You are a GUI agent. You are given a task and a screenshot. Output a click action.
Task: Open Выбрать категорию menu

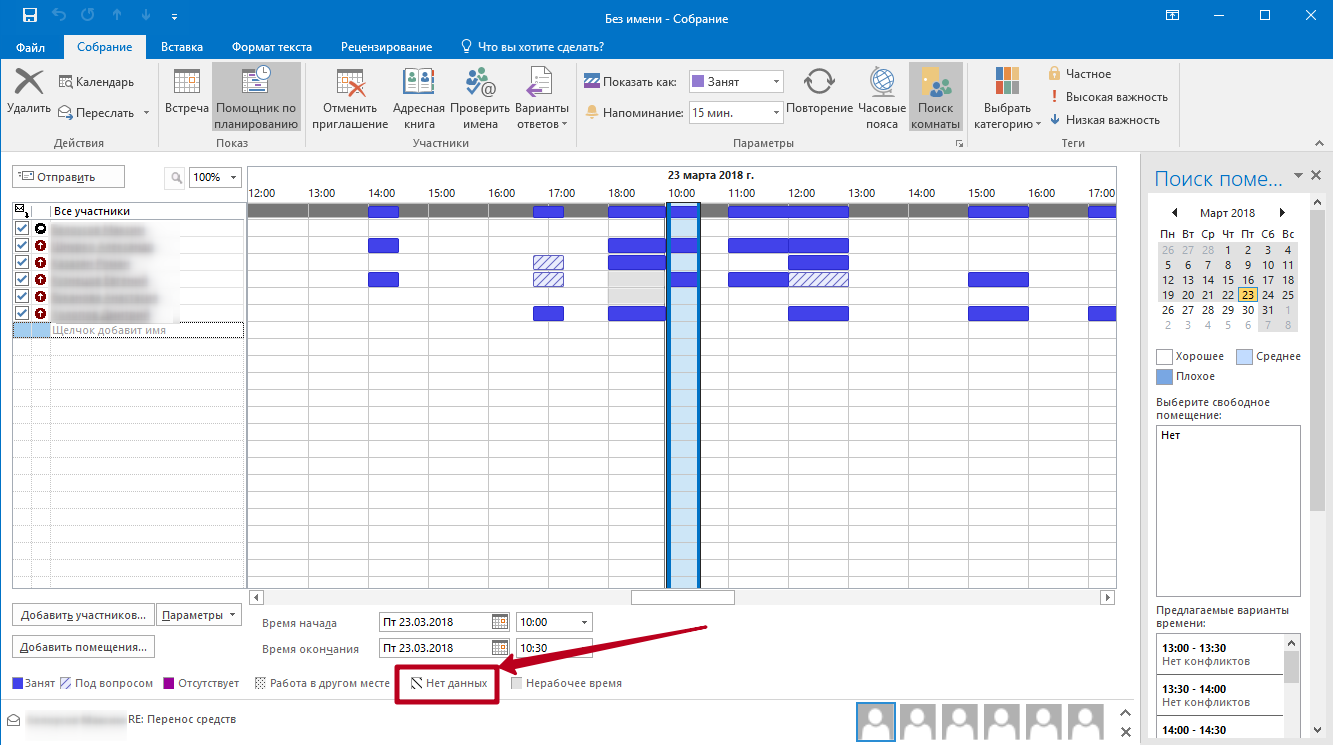point(1007,99)
